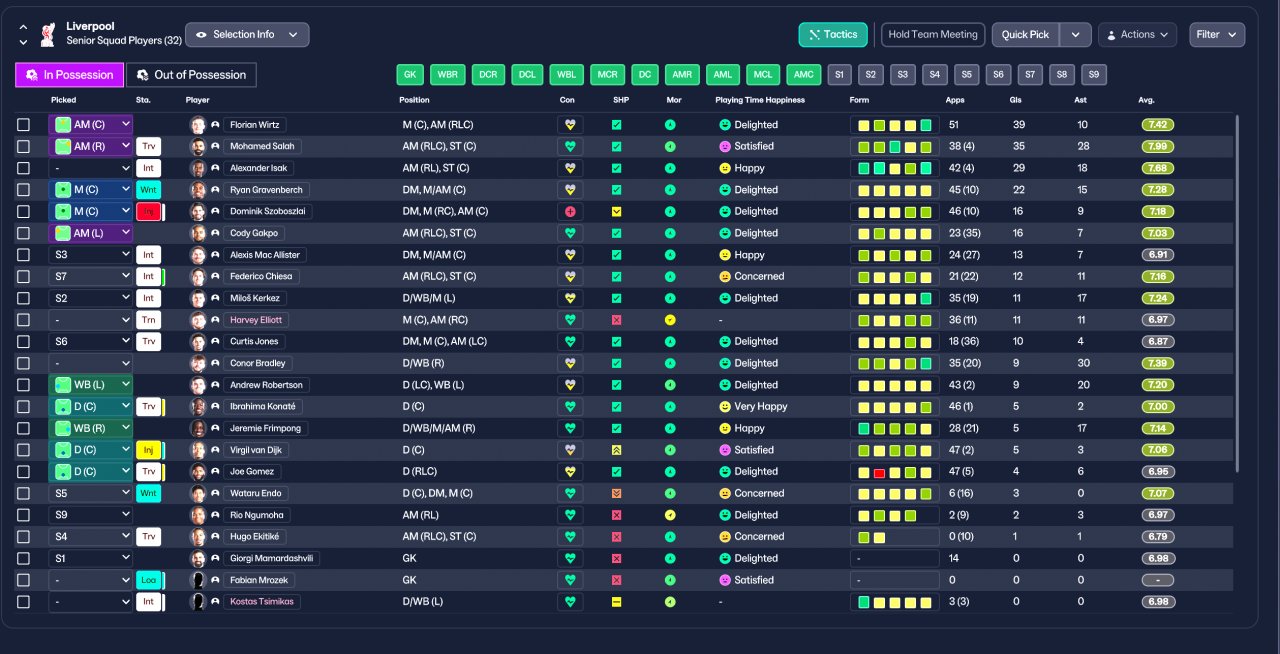The width and height of the screenshot is (1280, 654).
Task: Click the red Inj status badge for Szoboszlai
Action: point(148,212)
